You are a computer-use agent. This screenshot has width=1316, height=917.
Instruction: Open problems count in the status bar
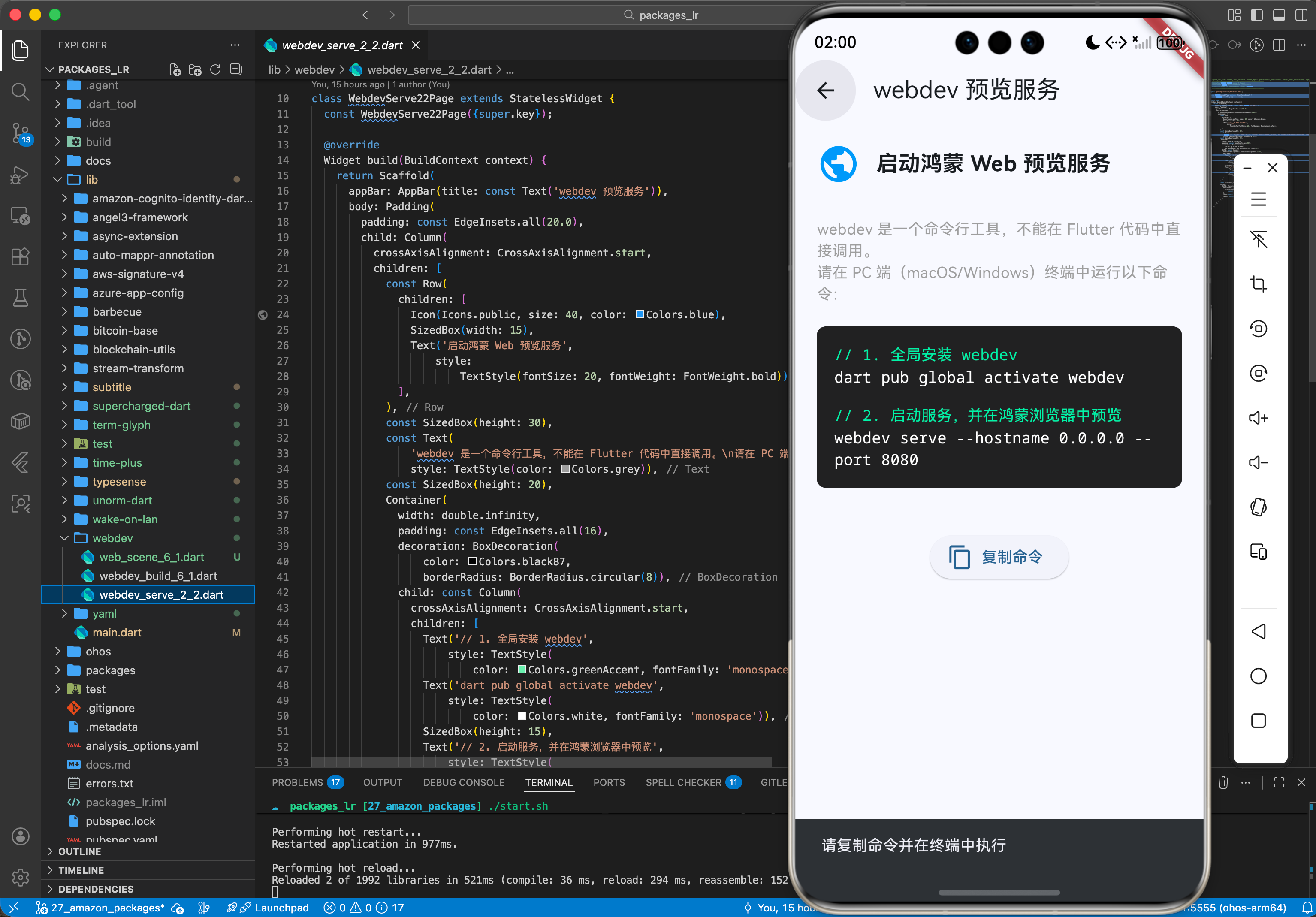[365, 908]
